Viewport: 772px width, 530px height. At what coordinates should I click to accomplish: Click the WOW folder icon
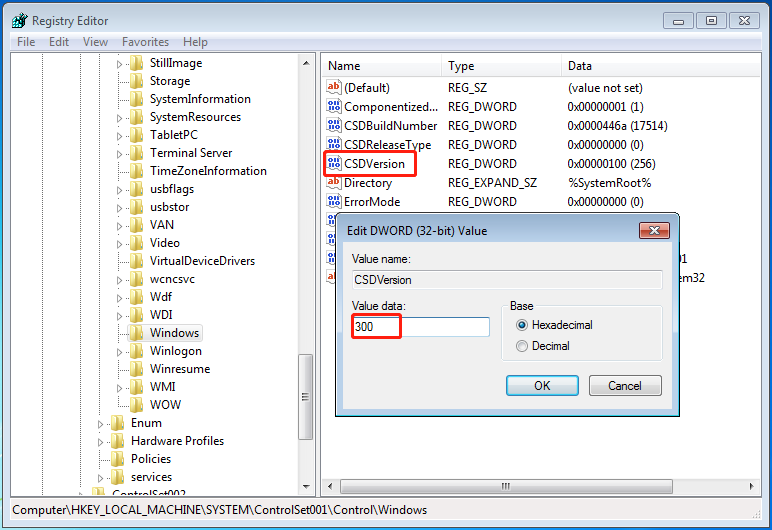click(136, 404)
